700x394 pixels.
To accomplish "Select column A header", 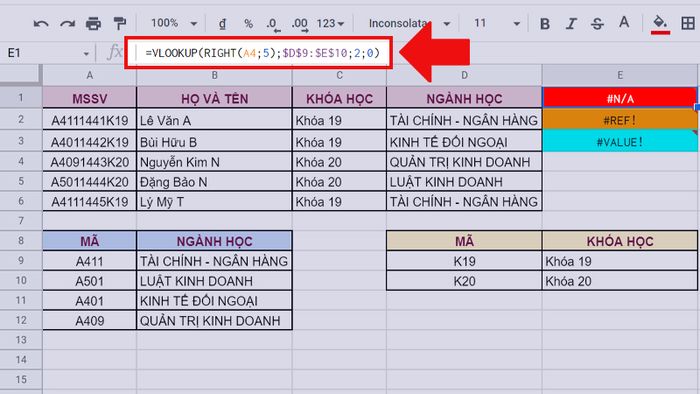I will tap(90, 75).
